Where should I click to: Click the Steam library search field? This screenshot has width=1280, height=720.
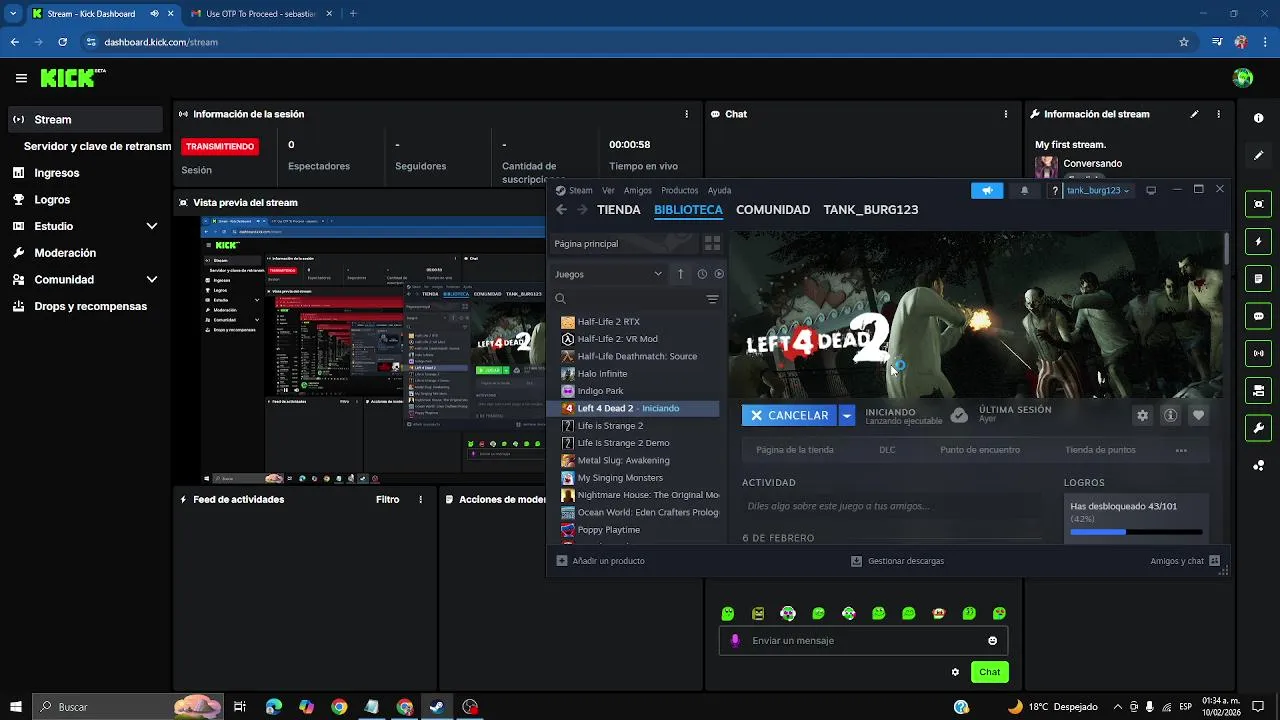[x=629, y=299]
